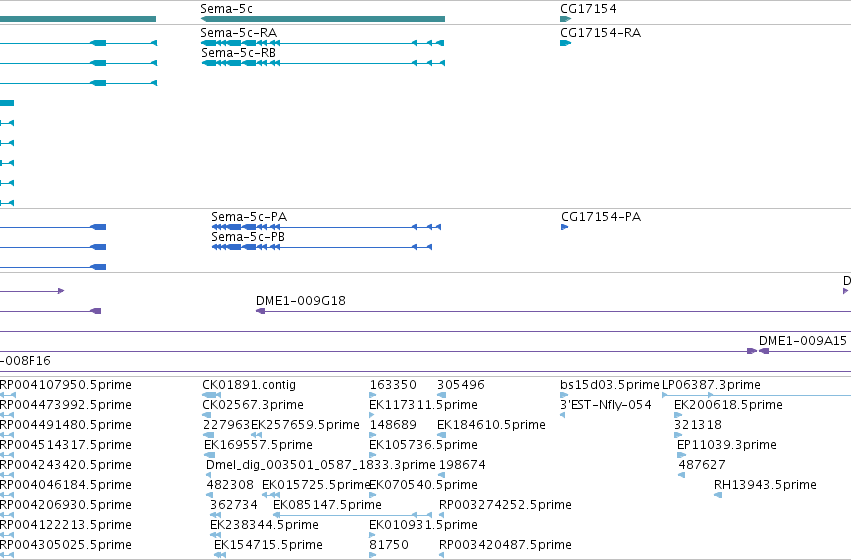The height and width of the screenshot is (560, 851).
Task: Click the EST labeled 305496
Action: pyautogui.click(x=461, y=385)
